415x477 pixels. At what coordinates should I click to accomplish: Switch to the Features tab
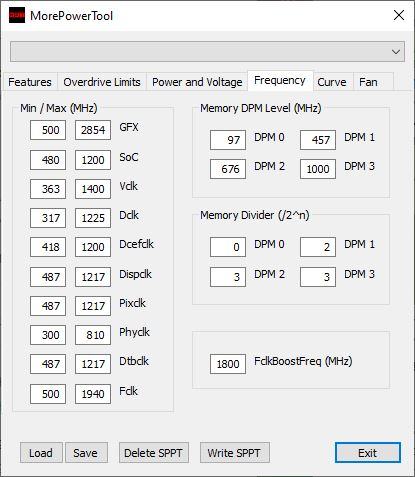[30, 82]
